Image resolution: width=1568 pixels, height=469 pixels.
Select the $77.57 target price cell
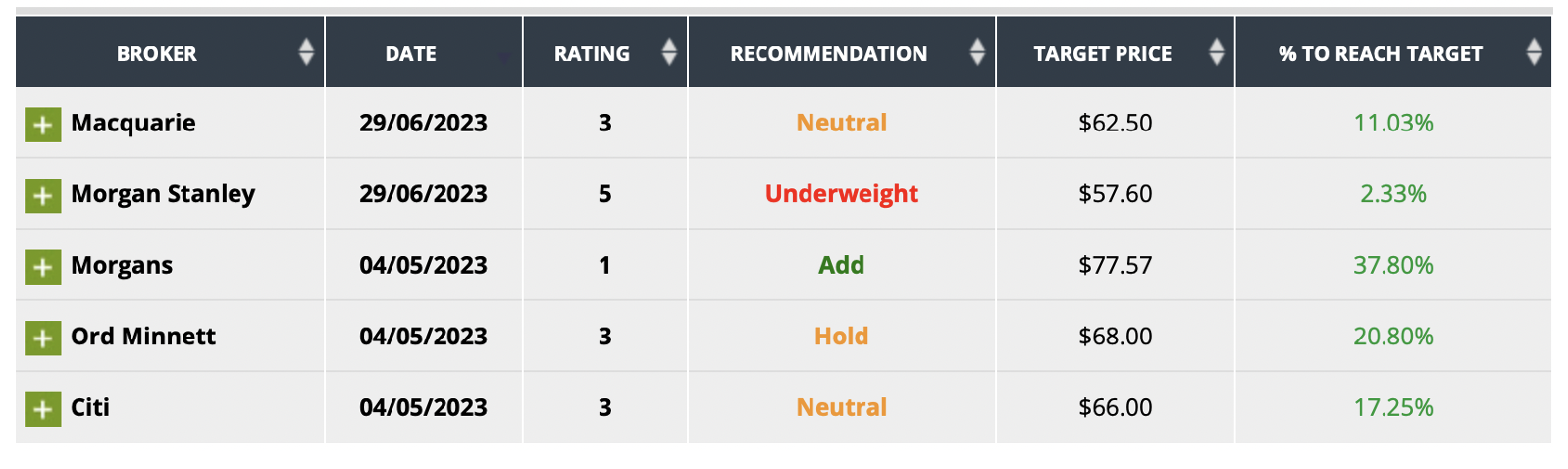[1115, 265]
